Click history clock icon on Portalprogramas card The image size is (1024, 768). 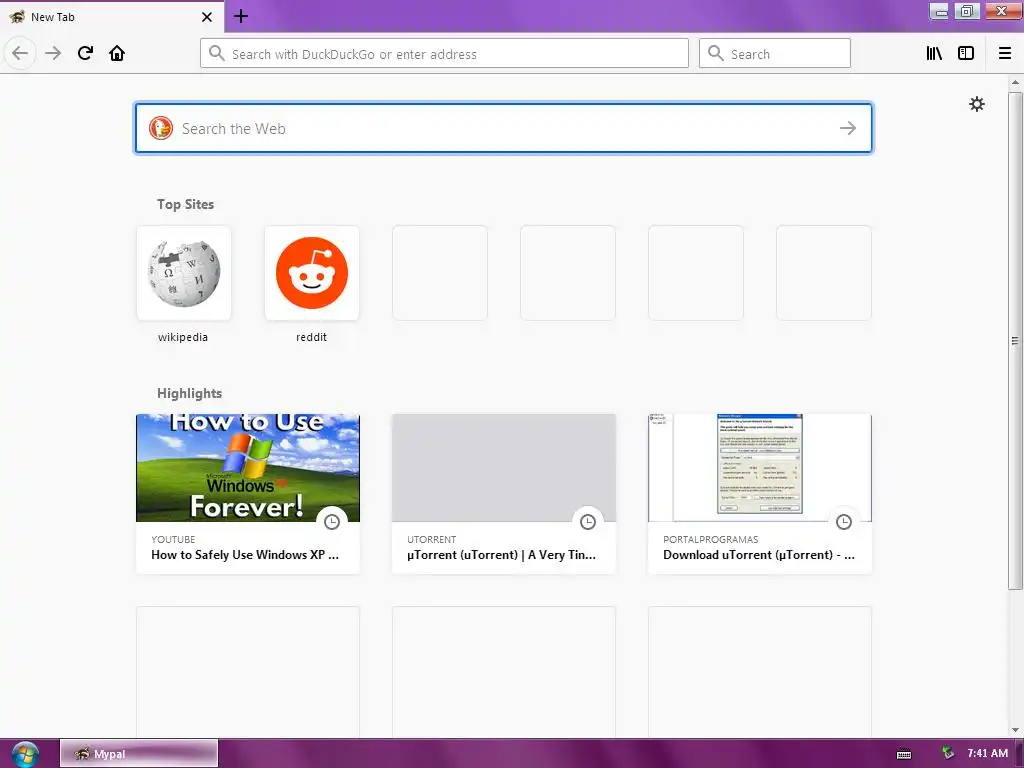844,522
